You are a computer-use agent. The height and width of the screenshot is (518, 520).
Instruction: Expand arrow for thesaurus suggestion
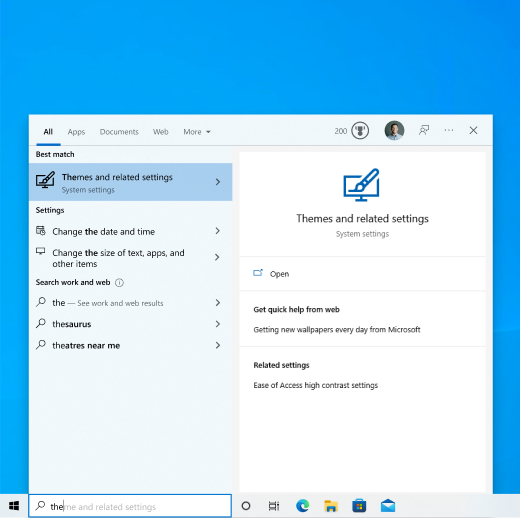pos(218,324)
